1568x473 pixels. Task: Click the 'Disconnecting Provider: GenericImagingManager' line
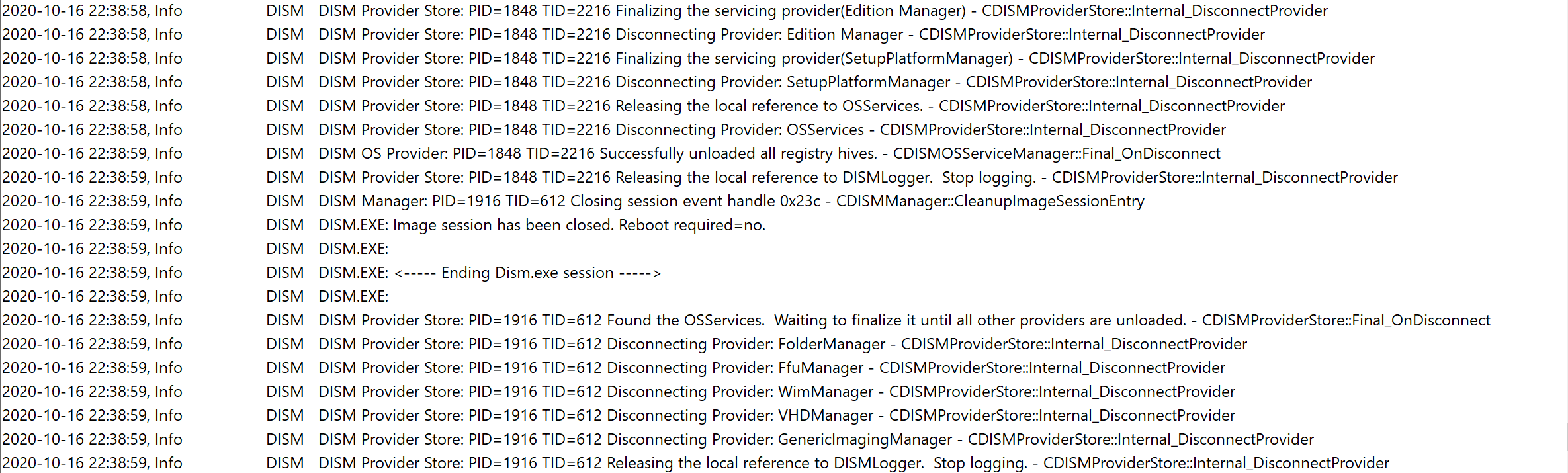coord(779,439)
